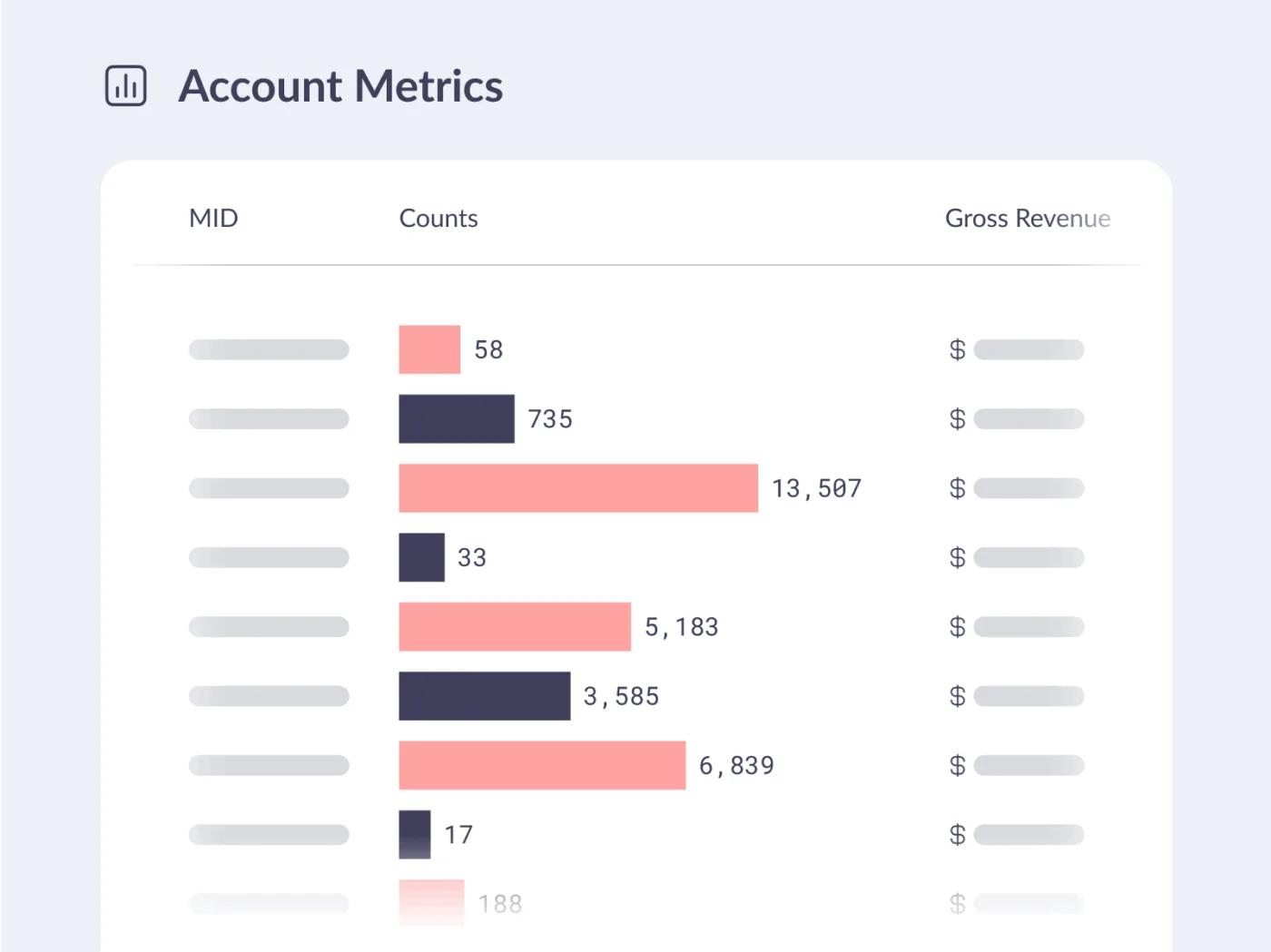Screen dimensions: 1271x952
Task: Click the dollar sign beside the 58 row
Action: (x=957, y=349)
